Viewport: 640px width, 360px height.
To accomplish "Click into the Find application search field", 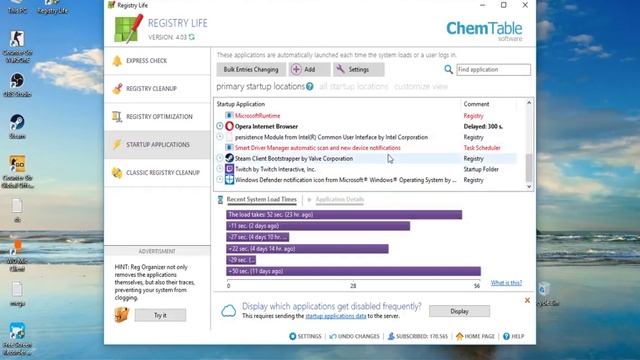I will tap(493, 70).
